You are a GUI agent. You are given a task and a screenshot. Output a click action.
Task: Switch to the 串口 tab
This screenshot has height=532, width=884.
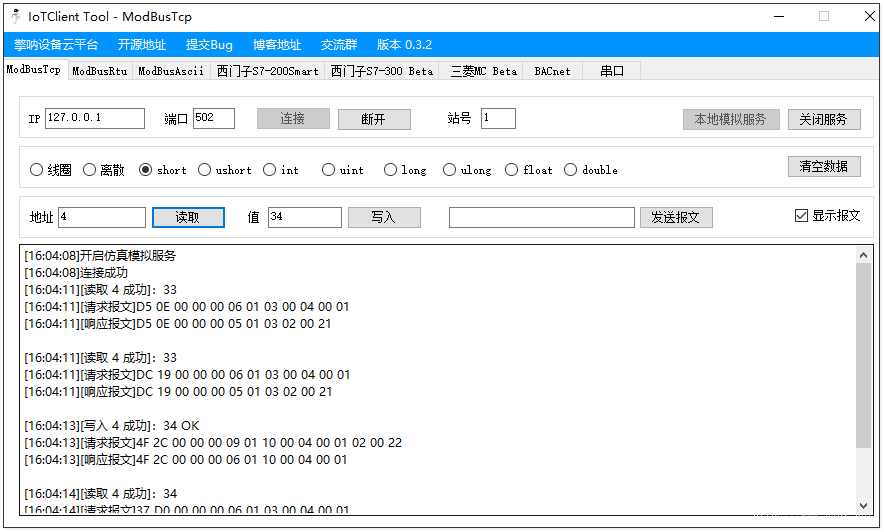point(612,71)
